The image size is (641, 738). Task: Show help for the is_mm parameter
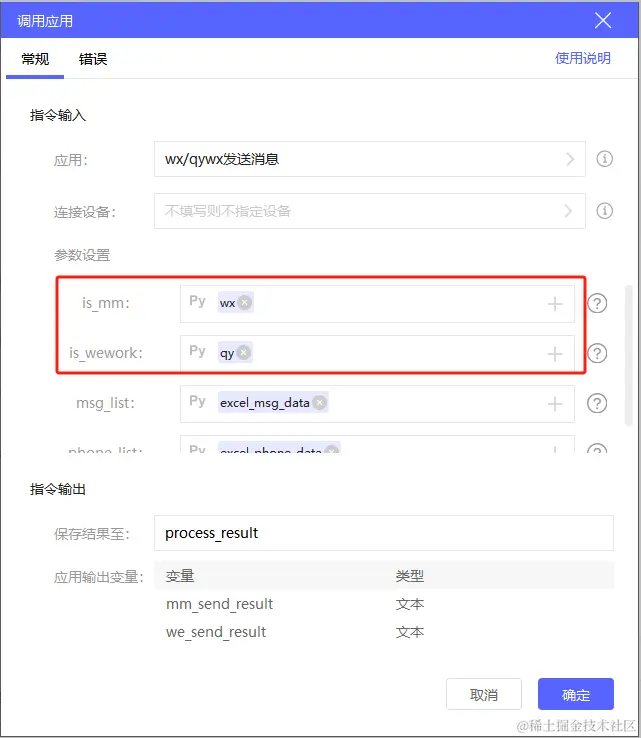click(597, 304)
